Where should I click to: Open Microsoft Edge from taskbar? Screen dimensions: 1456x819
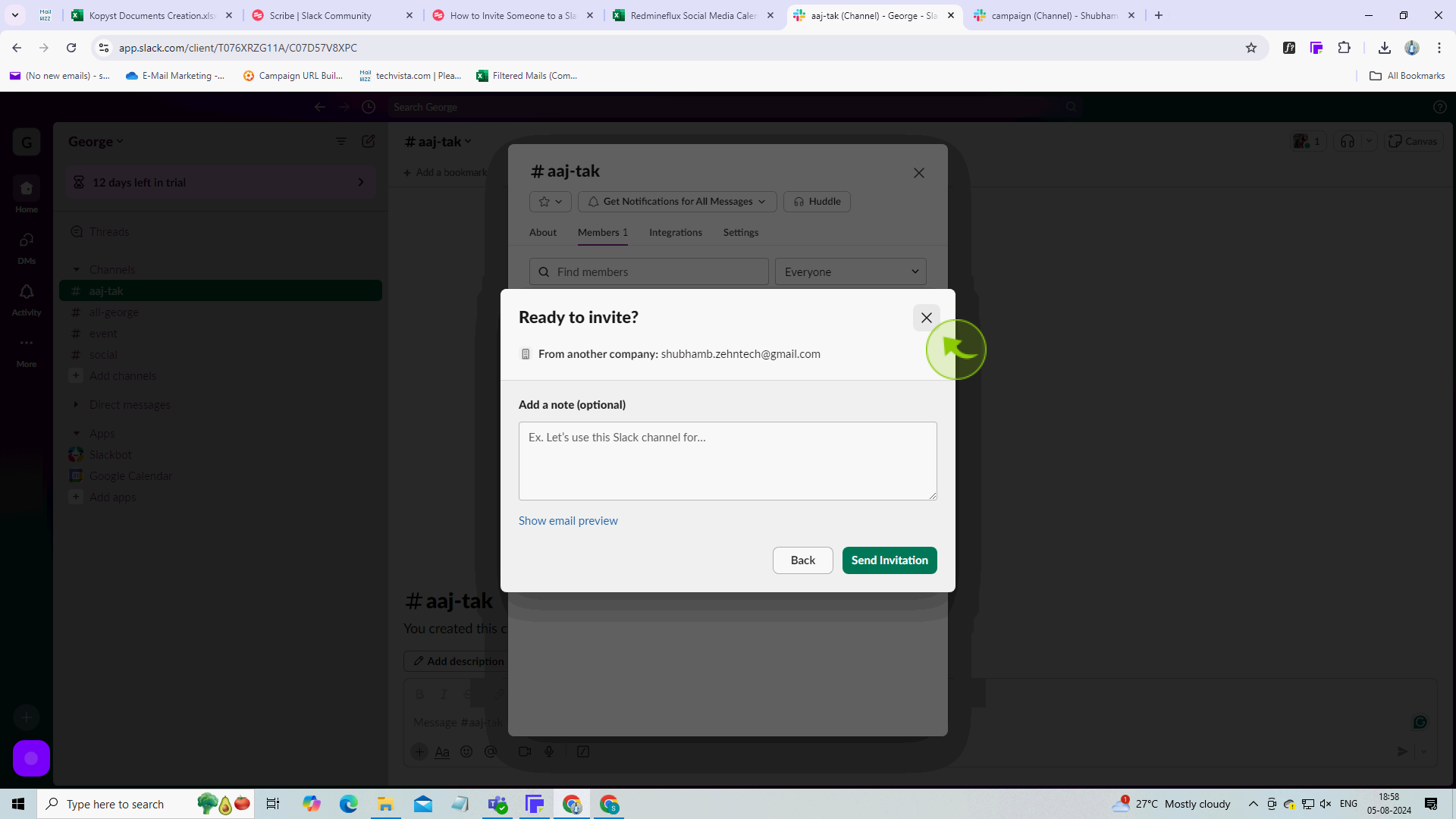[x=348, y=804]
